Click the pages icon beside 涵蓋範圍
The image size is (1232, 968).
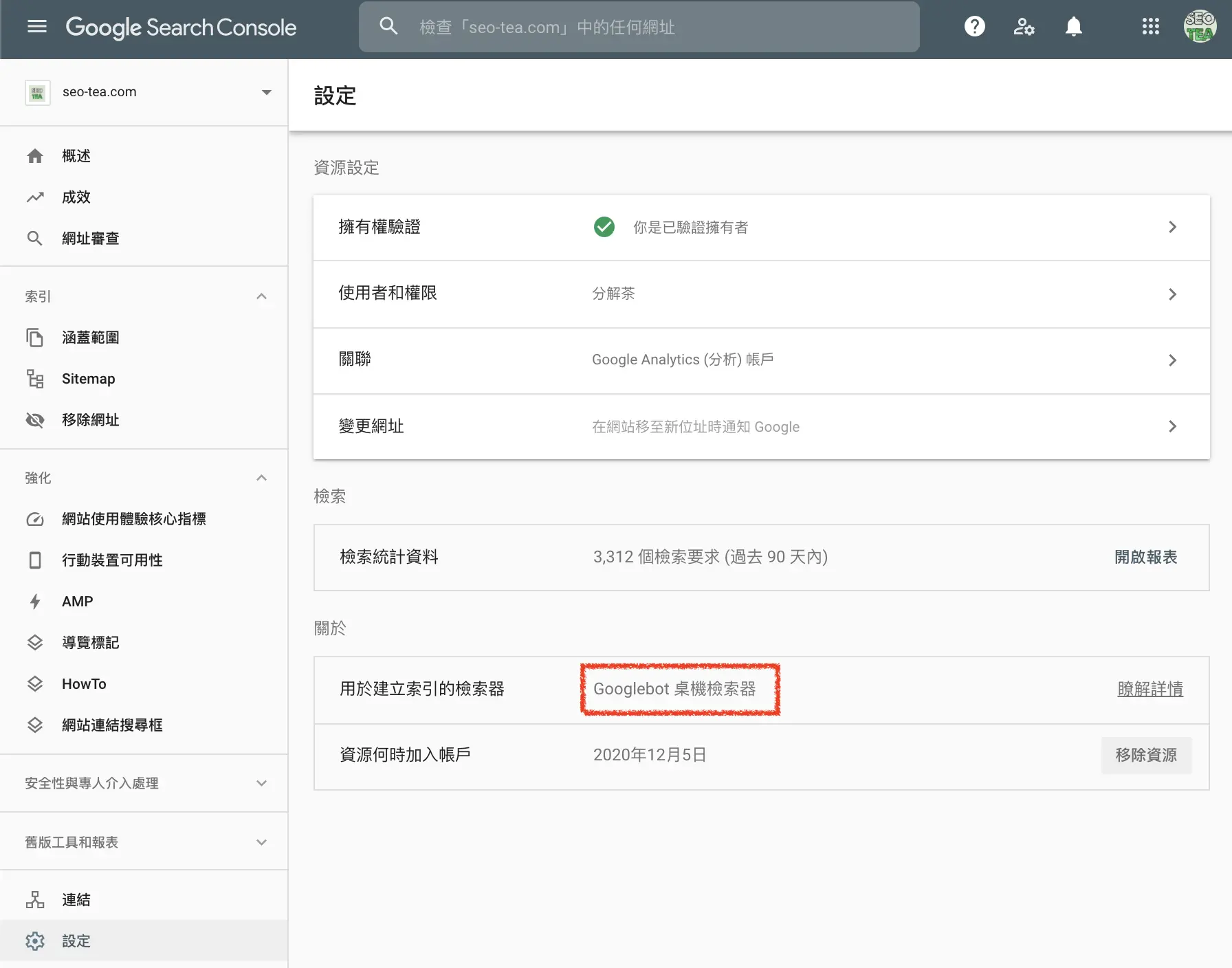coord(35,338)
